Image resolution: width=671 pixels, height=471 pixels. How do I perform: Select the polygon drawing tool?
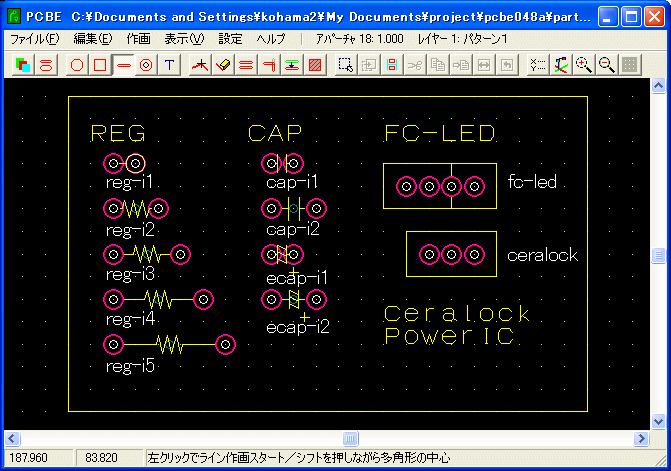pos(78,65)
